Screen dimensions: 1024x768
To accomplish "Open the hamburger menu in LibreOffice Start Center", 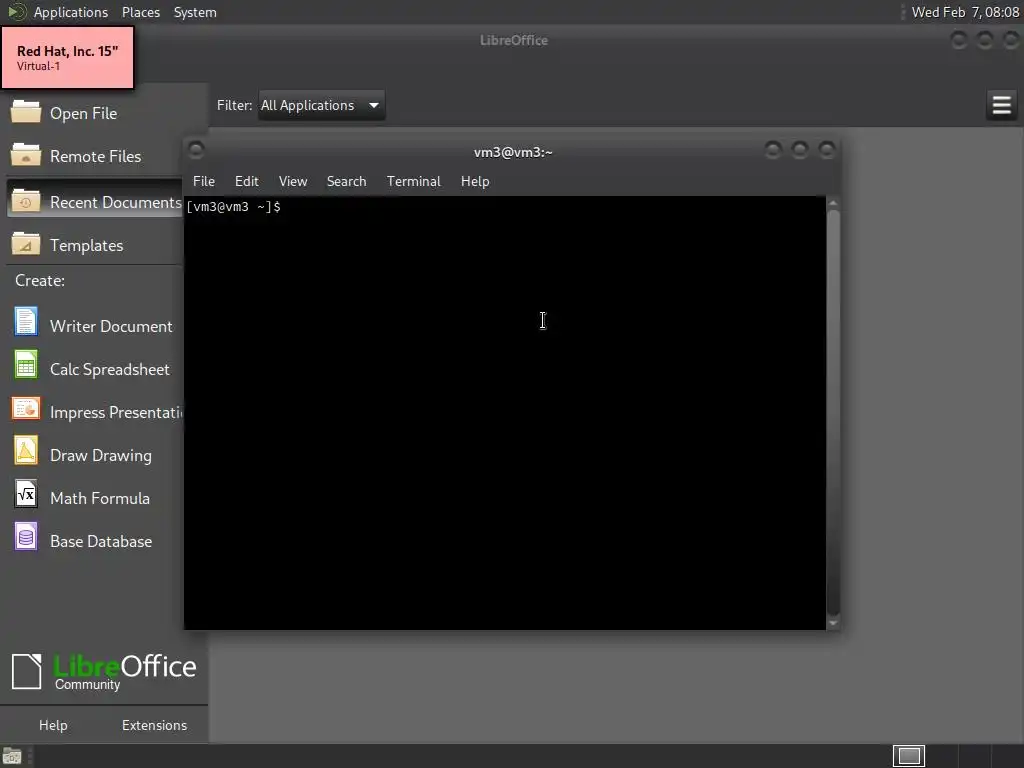I will click(x=1001, y=105).
